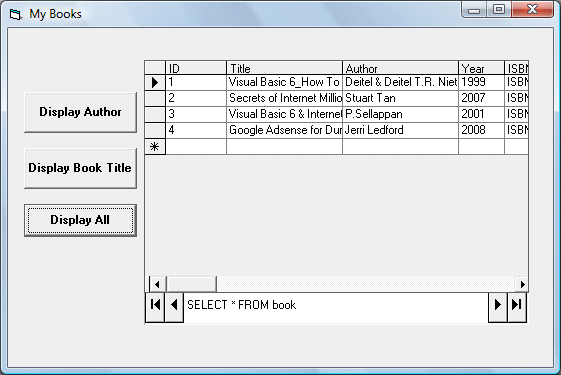561x375 pixels.
Task: Click the ID column header
Action: [x=196, y=68]
